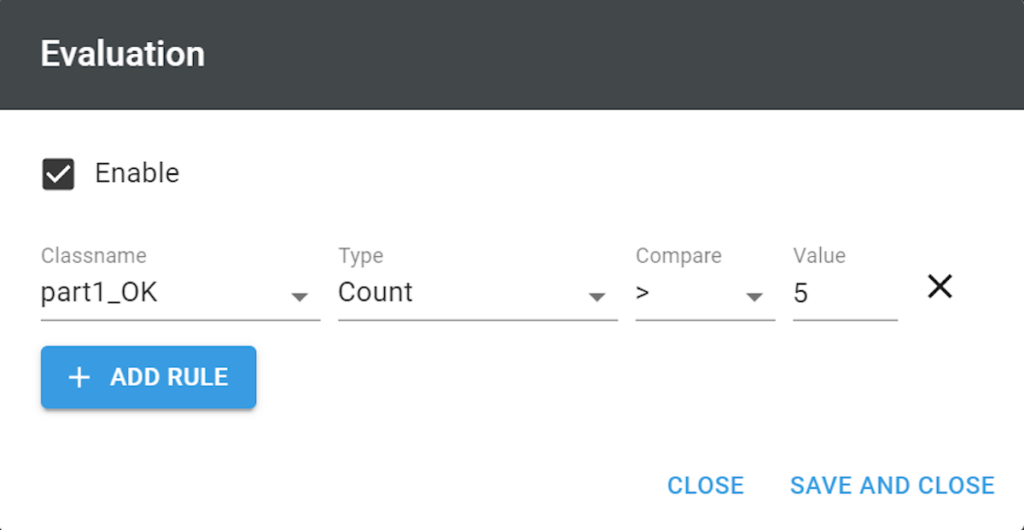Click the Classname field label

[94, 256]
